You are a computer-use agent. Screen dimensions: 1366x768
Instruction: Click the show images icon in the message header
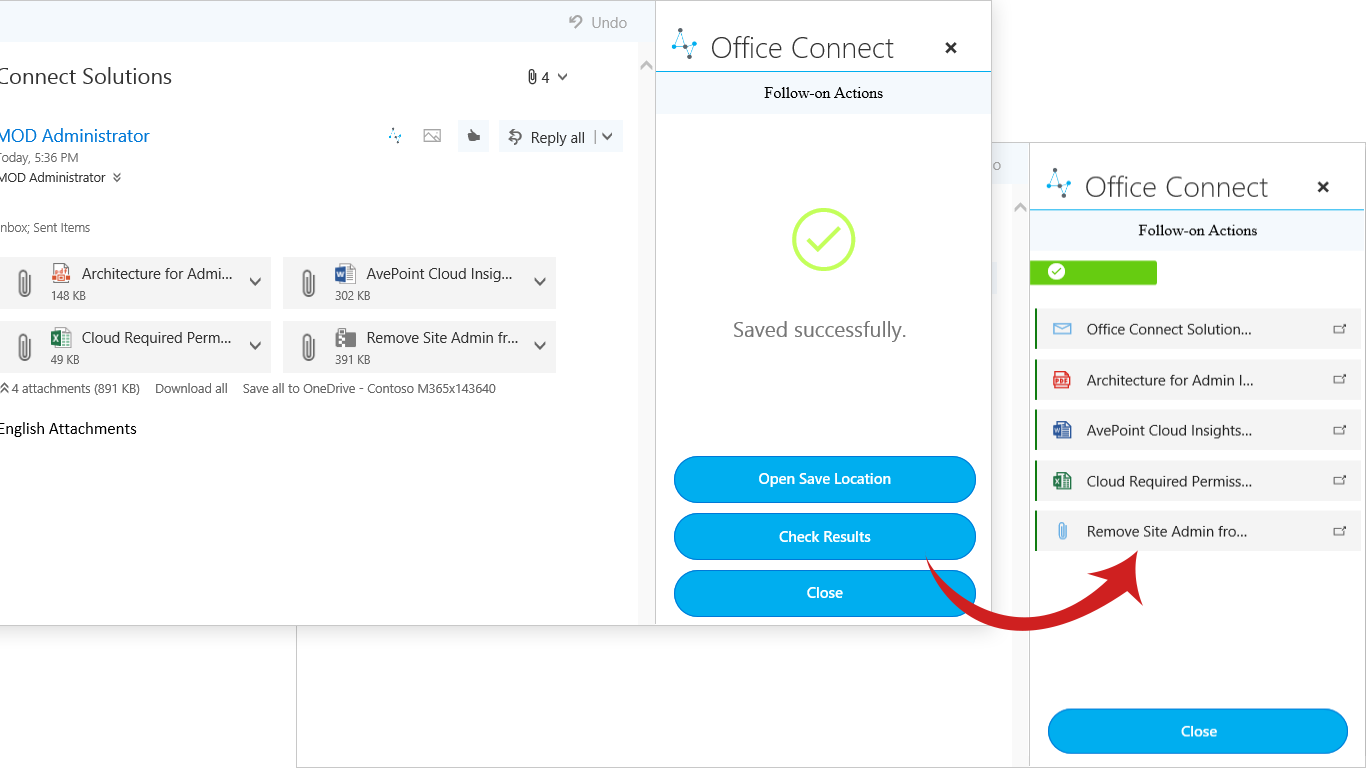(432, 136)
